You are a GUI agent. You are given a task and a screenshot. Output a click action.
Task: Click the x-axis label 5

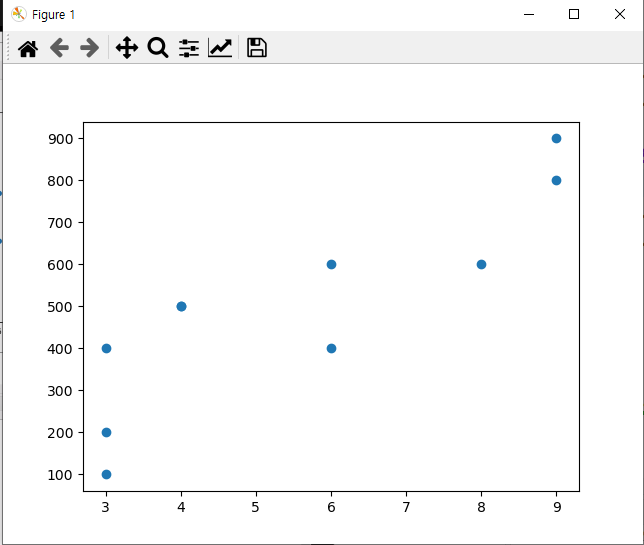tap(255, 508)
